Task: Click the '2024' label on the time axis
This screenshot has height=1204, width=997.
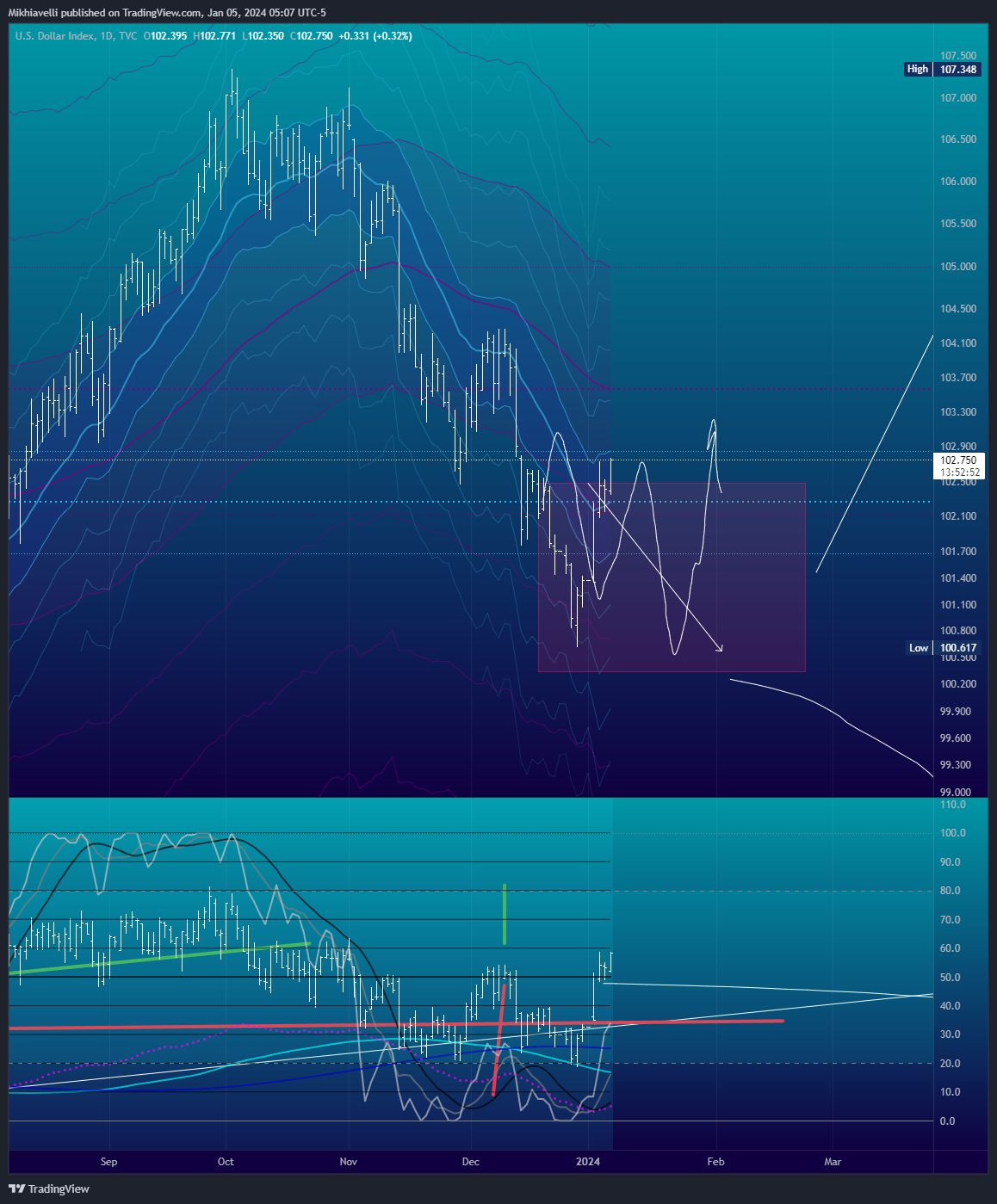Action: tap(589, 1162)
